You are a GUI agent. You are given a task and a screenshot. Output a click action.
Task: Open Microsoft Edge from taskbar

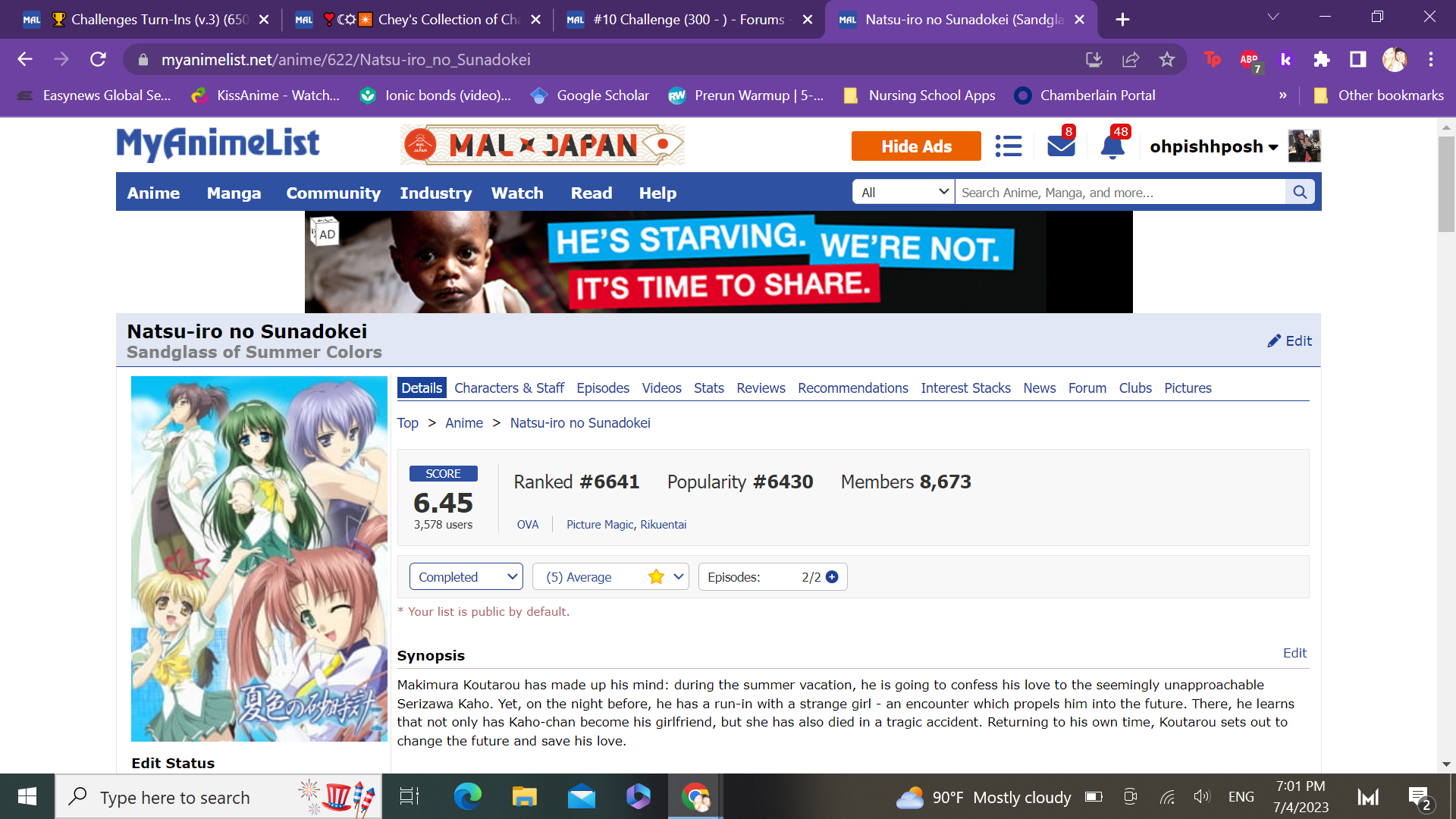coord(468,796)
